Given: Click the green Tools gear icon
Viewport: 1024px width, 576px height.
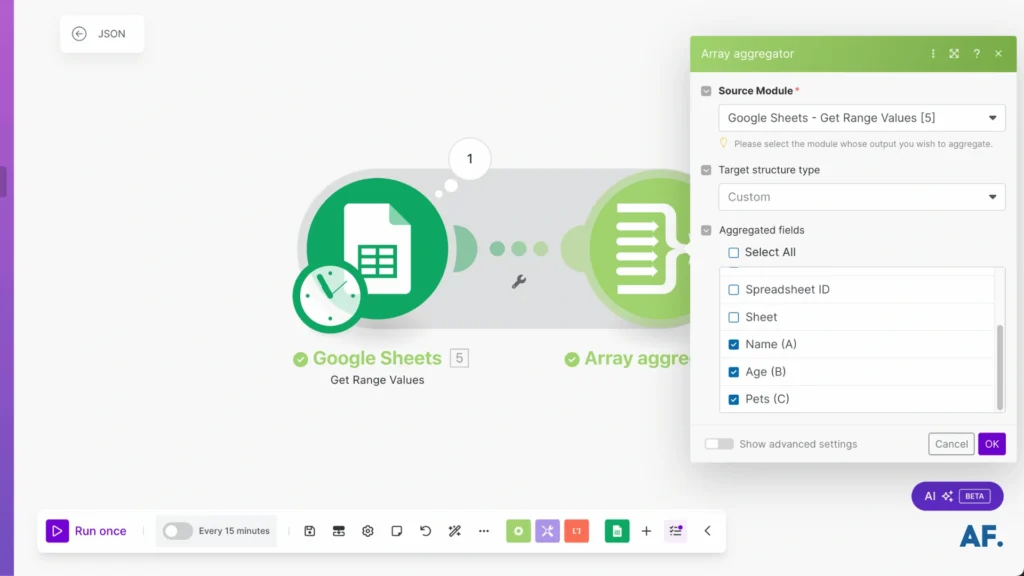Looking at the screenshot, I should (519, 531).
